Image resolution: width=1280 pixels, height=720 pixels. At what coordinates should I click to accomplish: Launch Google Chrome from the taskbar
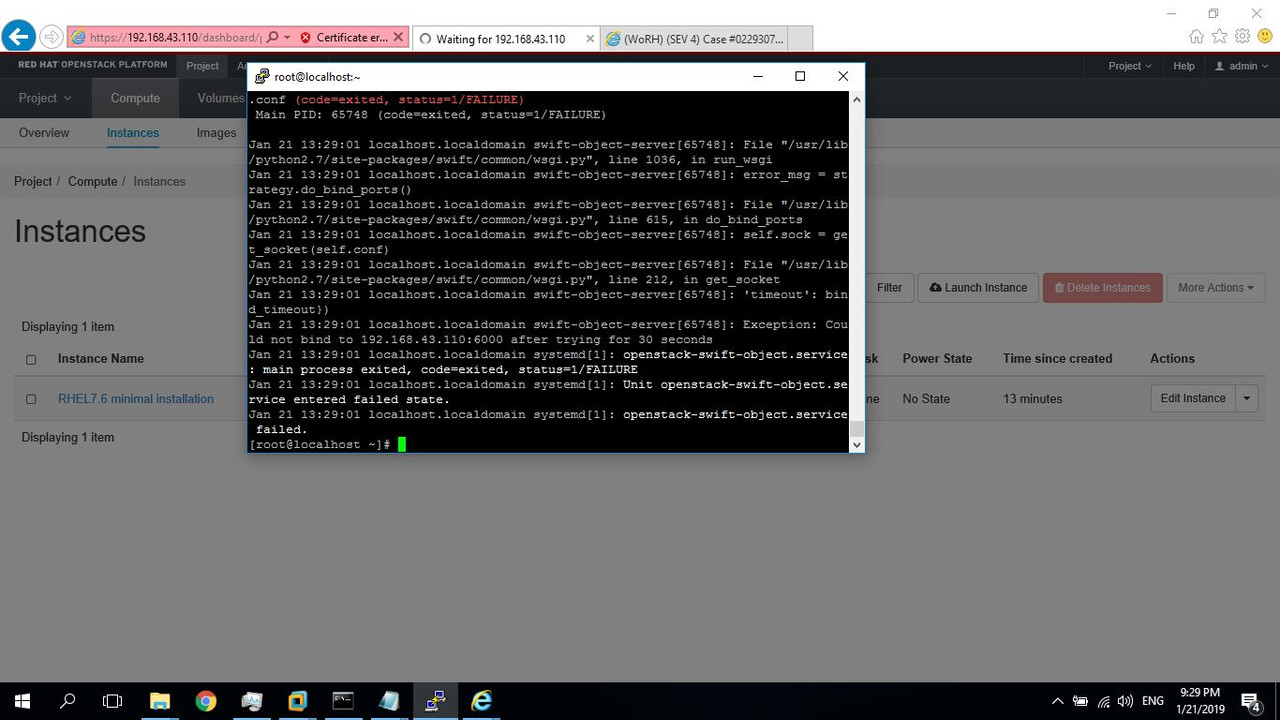205,701
